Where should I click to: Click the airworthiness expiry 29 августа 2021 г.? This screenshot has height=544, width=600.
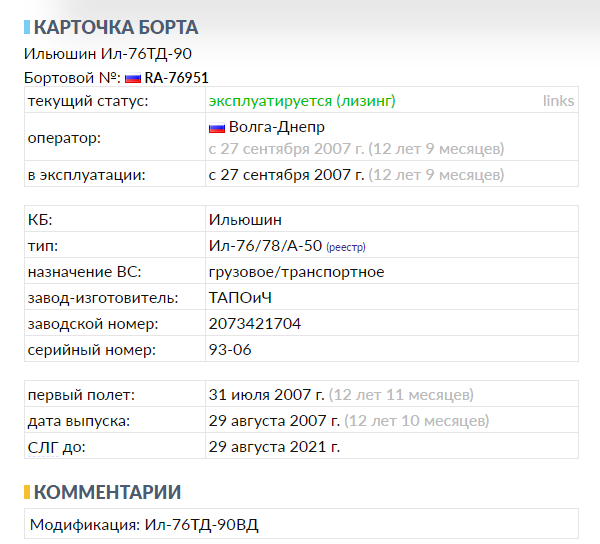click(274, 447)
